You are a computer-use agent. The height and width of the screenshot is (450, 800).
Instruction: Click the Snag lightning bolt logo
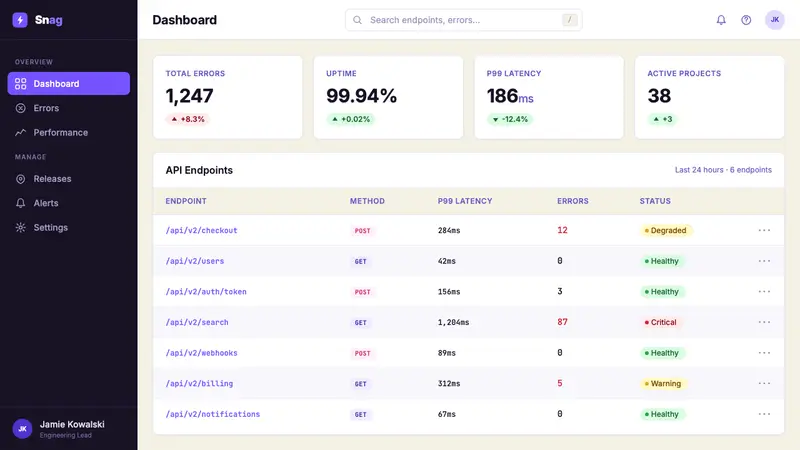tap(20, 20)
